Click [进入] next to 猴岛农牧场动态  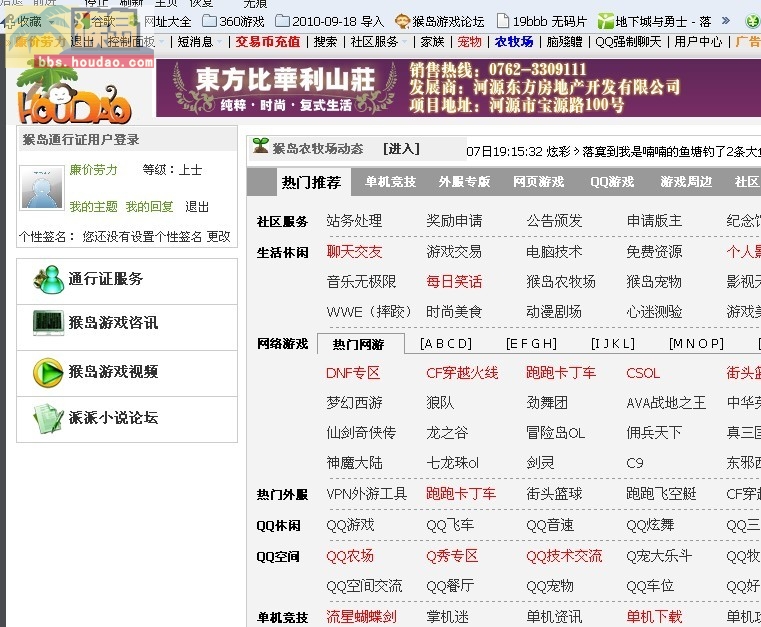[x=401, y=149]
